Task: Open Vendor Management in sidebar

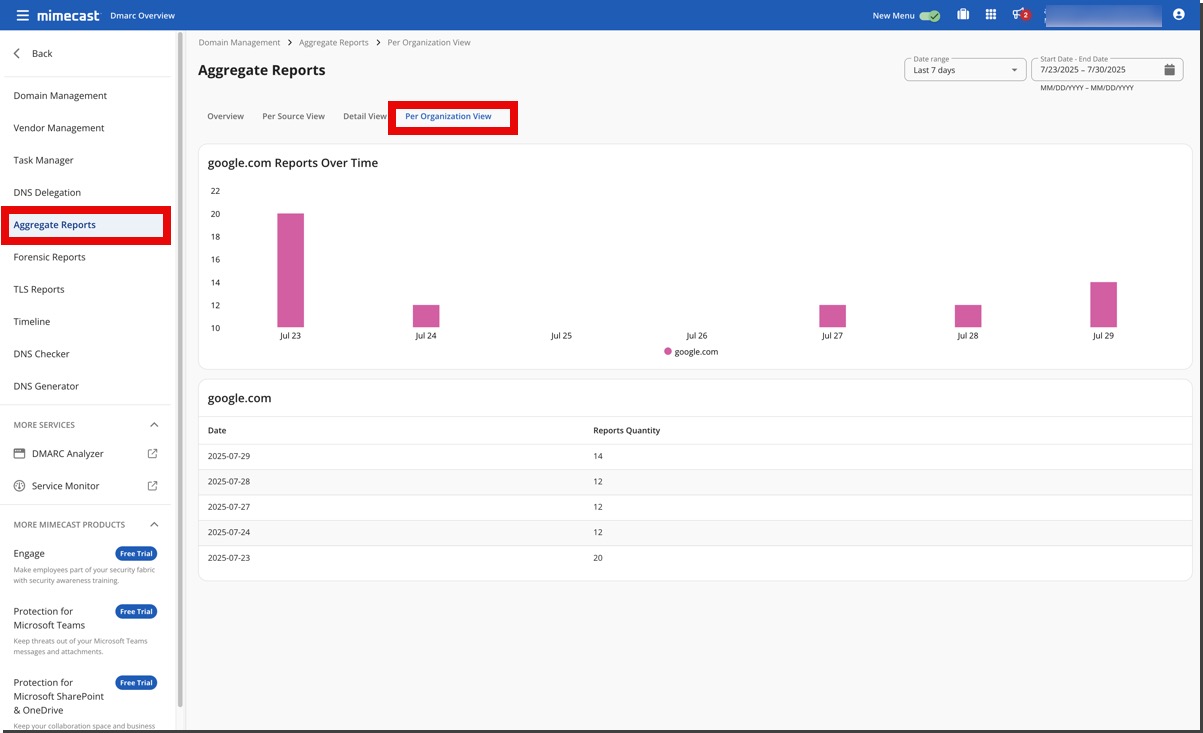Action: (59, 128)
